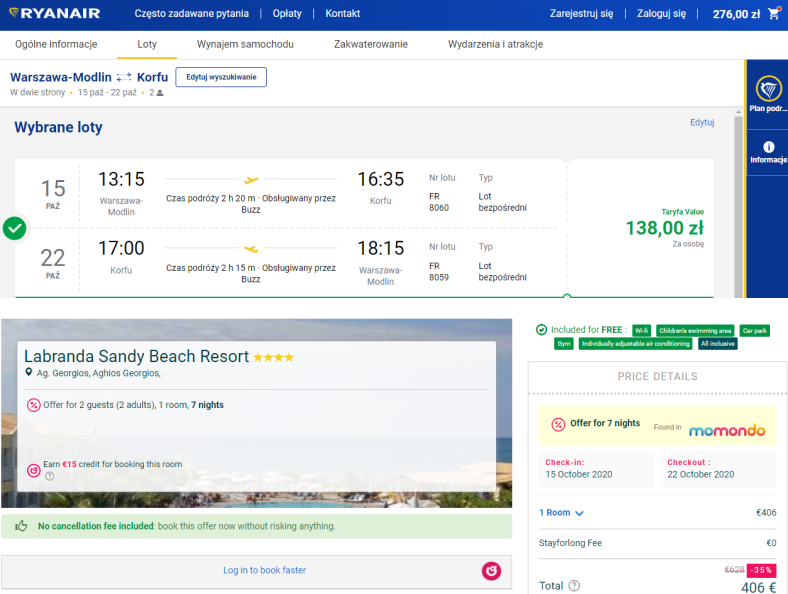
Task: Click the green selected-flight checkmark
Action: tap(15, 229)
